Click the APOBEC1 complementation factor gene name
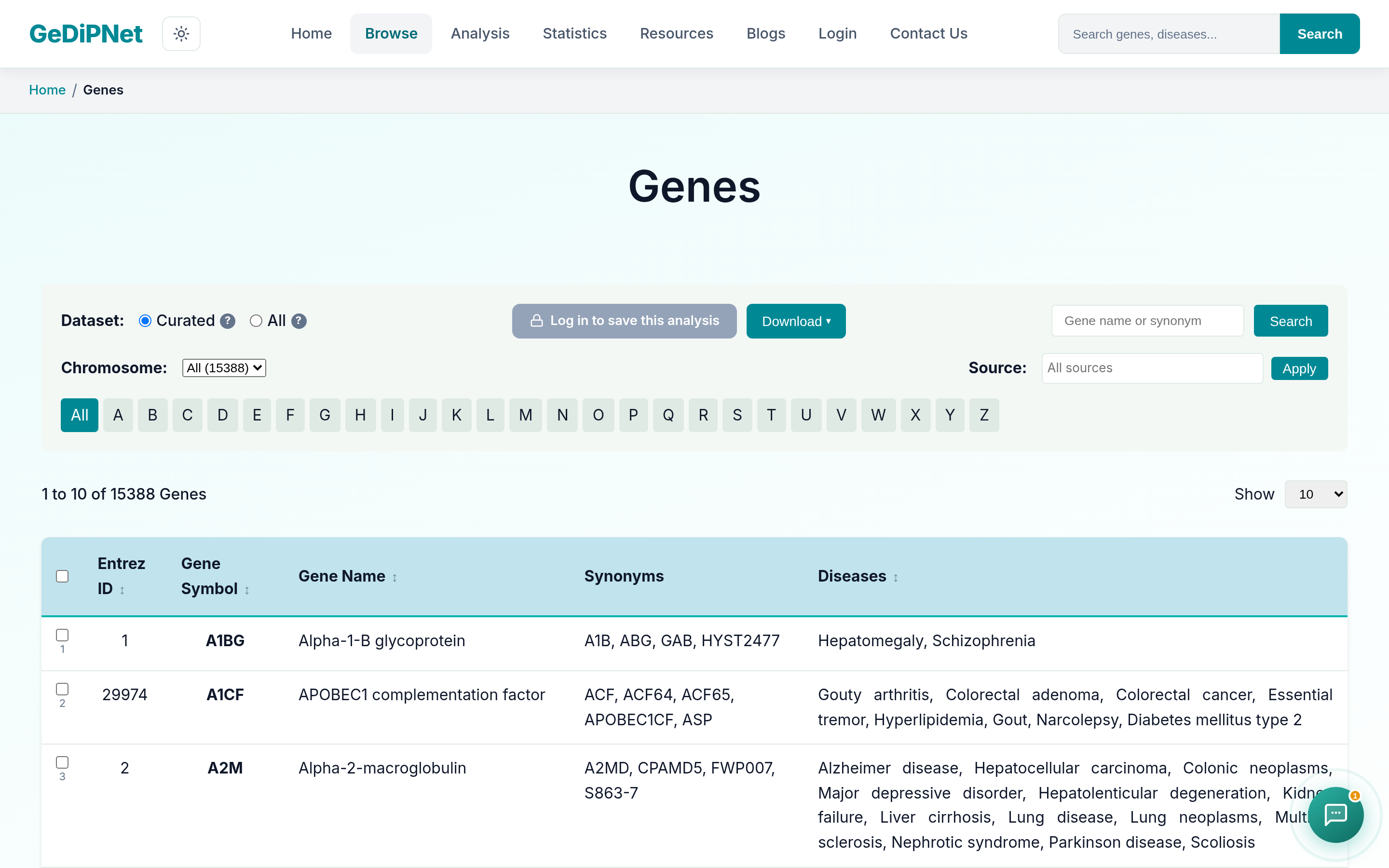Image resolution: width=1389 pixels, height=868 pixels. (422, 694)
